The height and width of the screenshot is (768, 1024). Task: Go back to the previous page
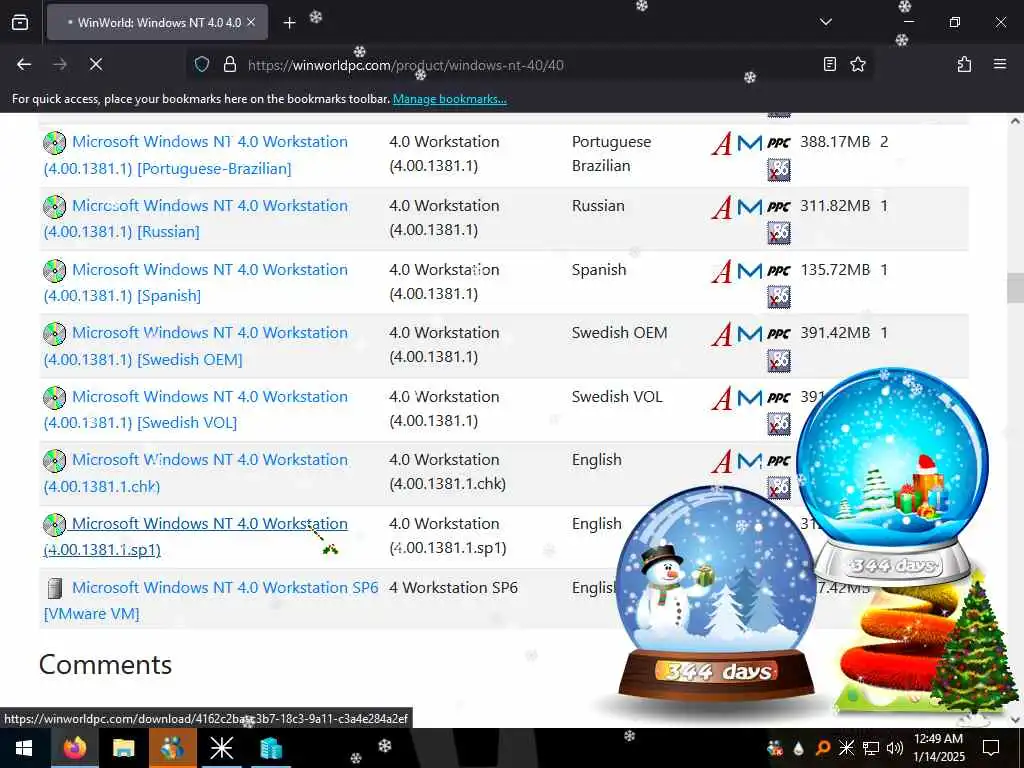(x=24, y=64)
